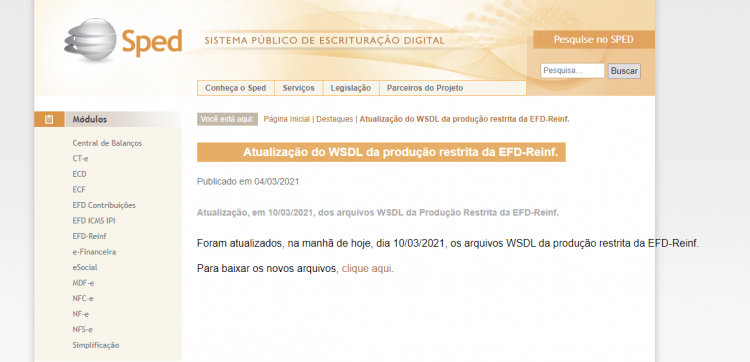This screenshot has width=750, height=362.
Task: Follow the 'clique aqui' download link
Action: click(366, 269)
